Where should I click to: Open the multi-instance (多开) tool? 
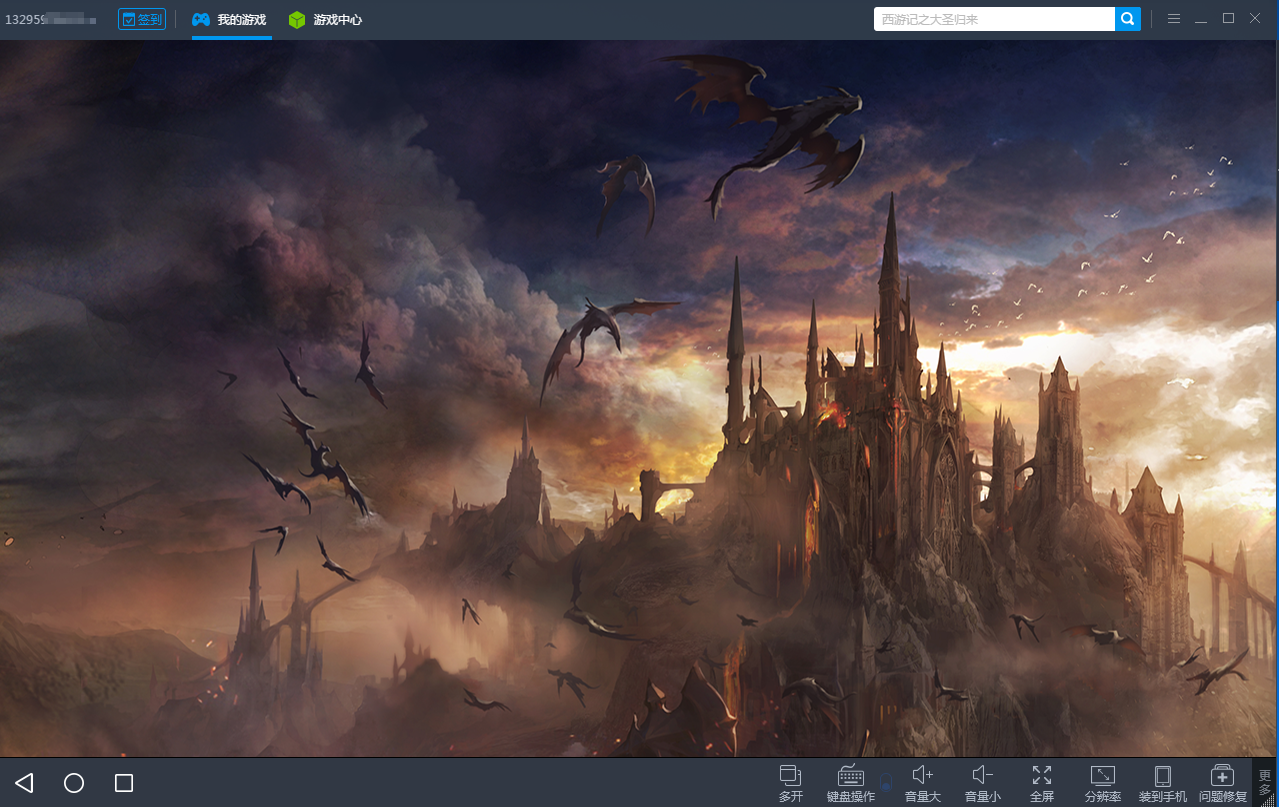pyautogui.click(x=791, y=783)
